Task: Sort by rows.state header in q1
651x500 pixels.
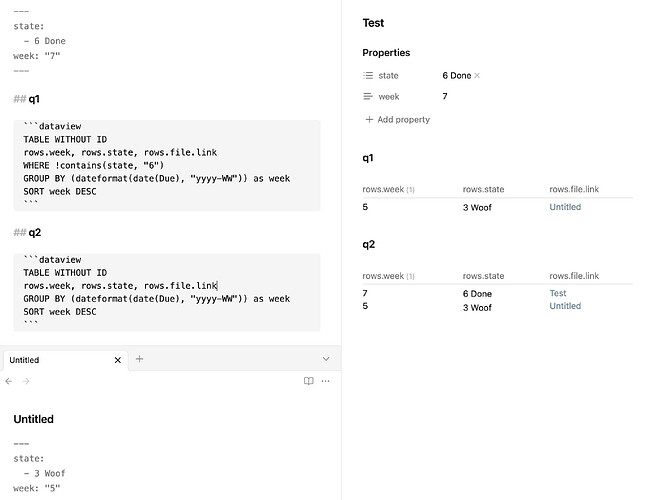Action: coord(483,189)
